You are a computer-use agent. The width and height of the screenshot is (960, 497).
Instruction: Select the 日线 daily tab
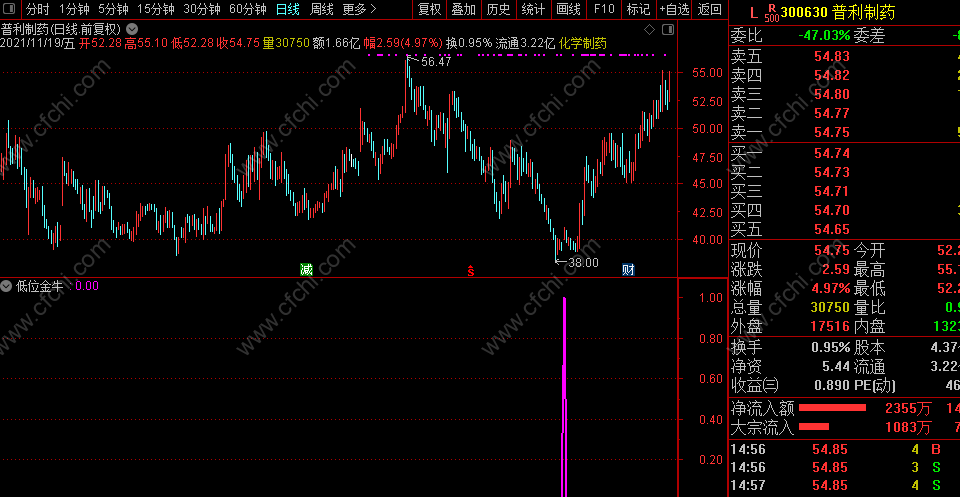(x=288, y=9)
